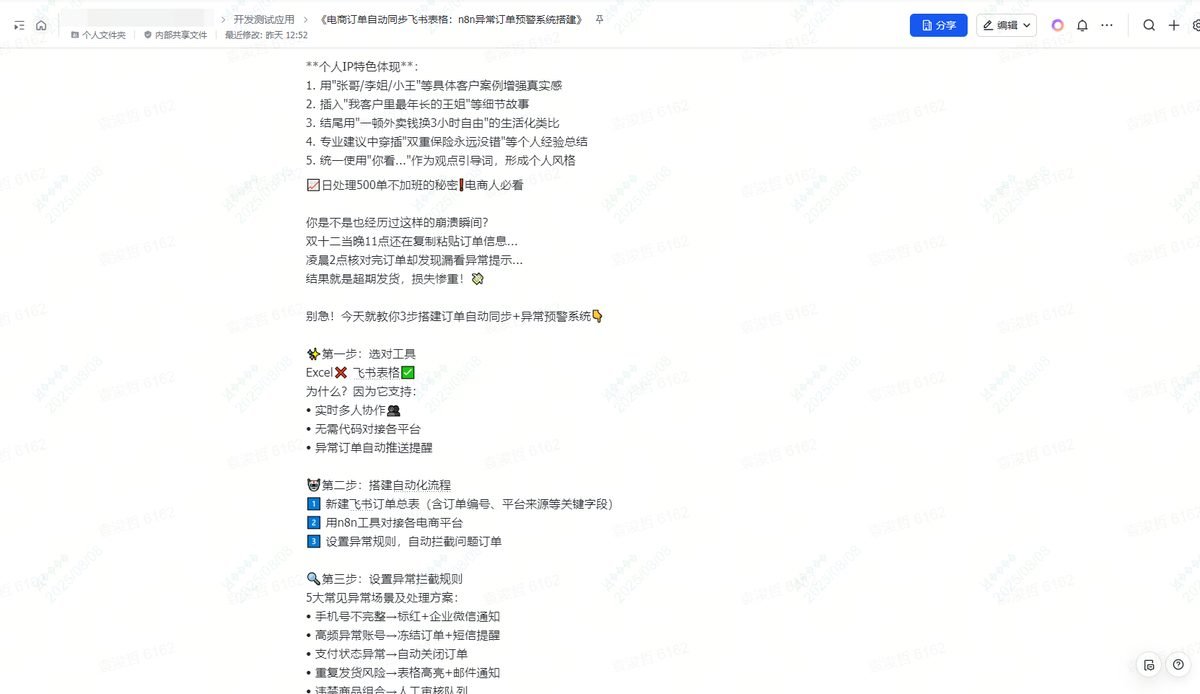Go to the home icon
This screenshot has width=1200, height=694.
(x=41, y=25)
